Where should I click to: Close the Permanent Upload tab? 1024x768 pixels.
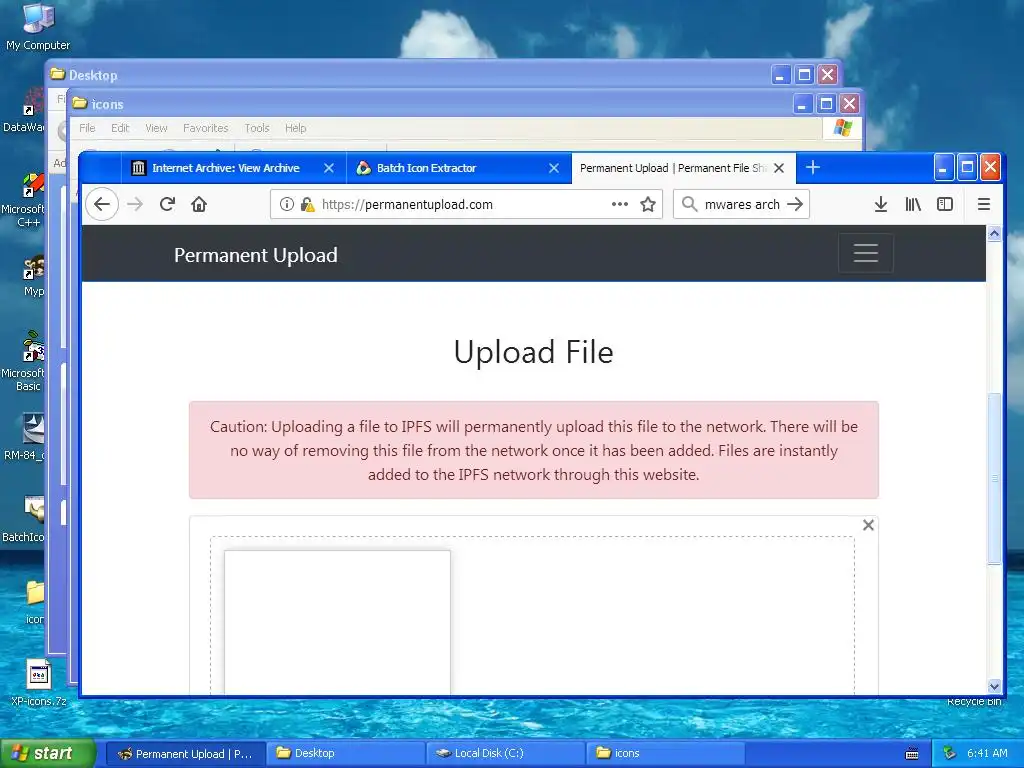778,168
